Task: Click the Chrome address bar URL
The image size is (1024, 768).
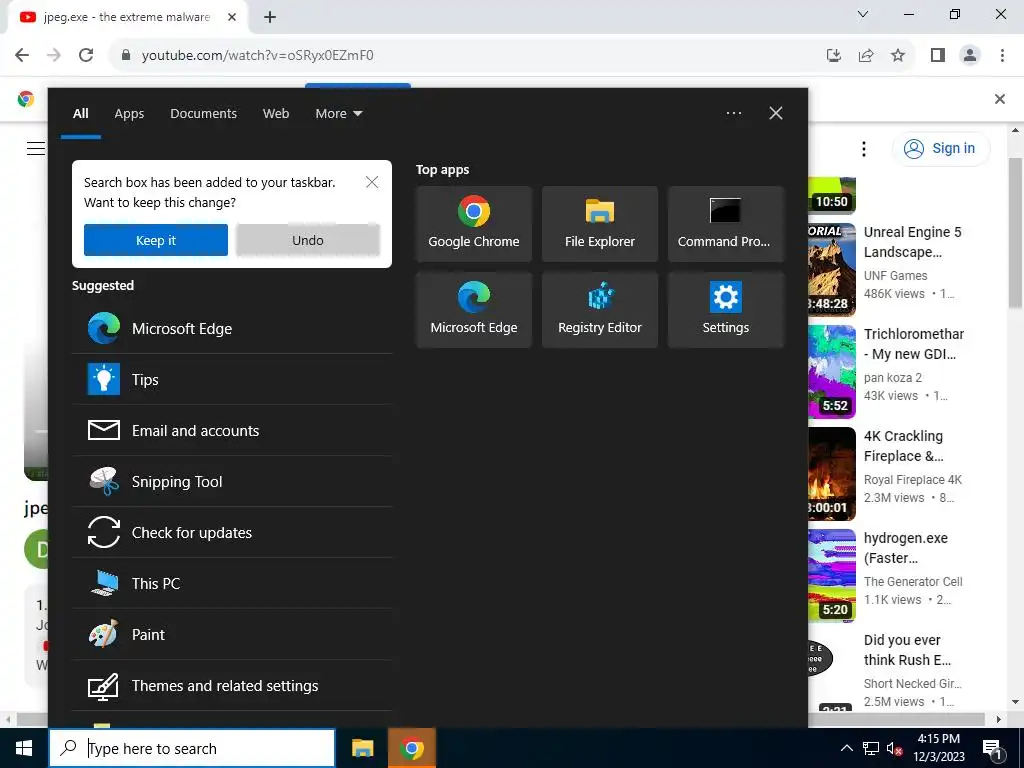Action: click(x=257, y=55)
